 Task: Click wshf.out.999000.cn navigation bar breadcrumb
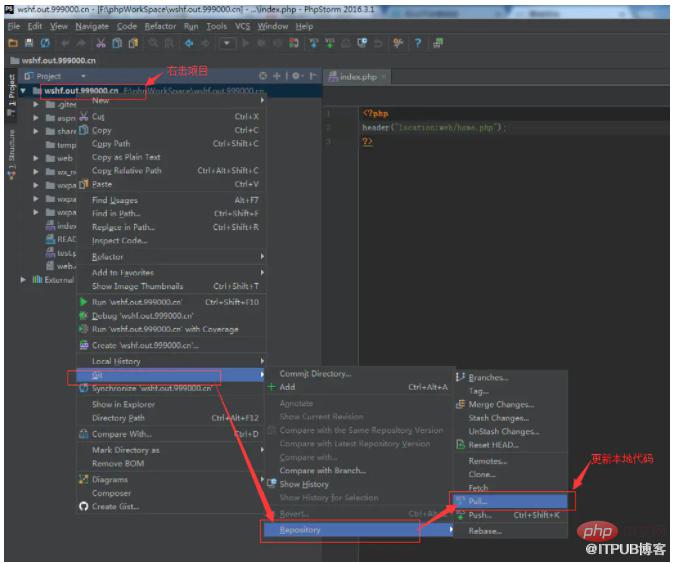[x=53, y=60]
